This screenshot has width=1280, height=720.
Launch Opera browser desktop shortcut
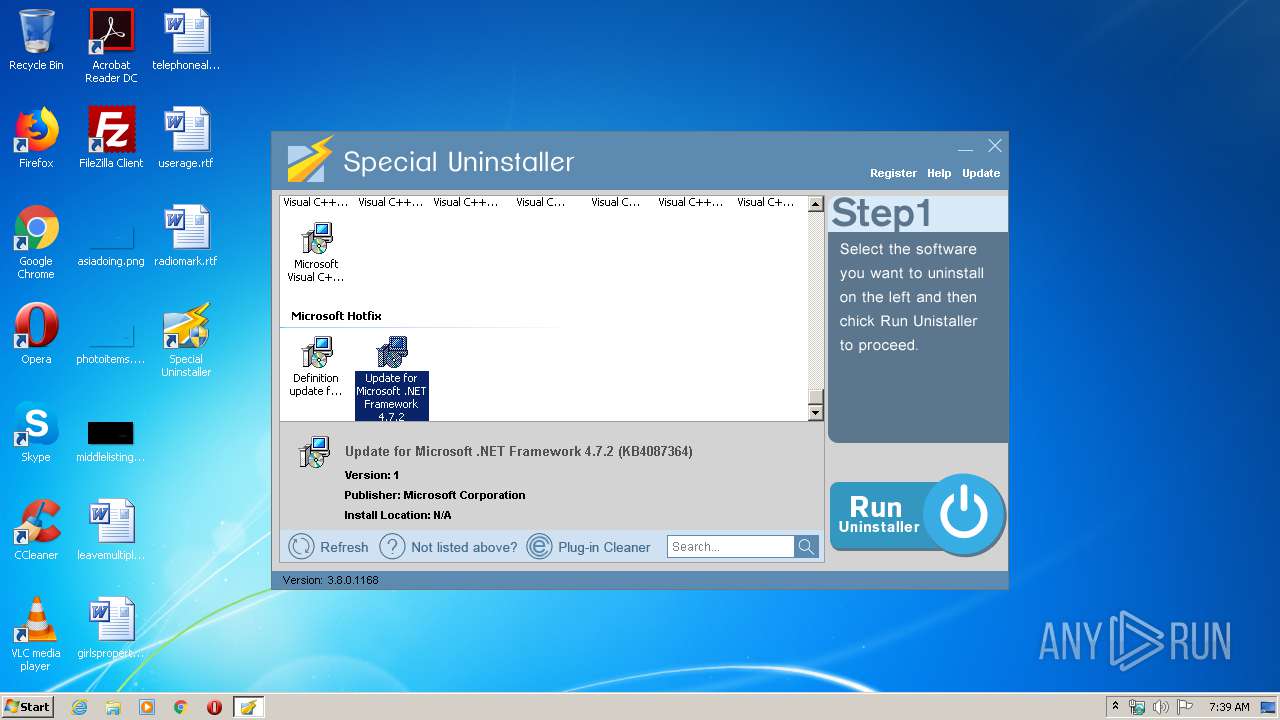pyautogui.click(x=36, y=334)
